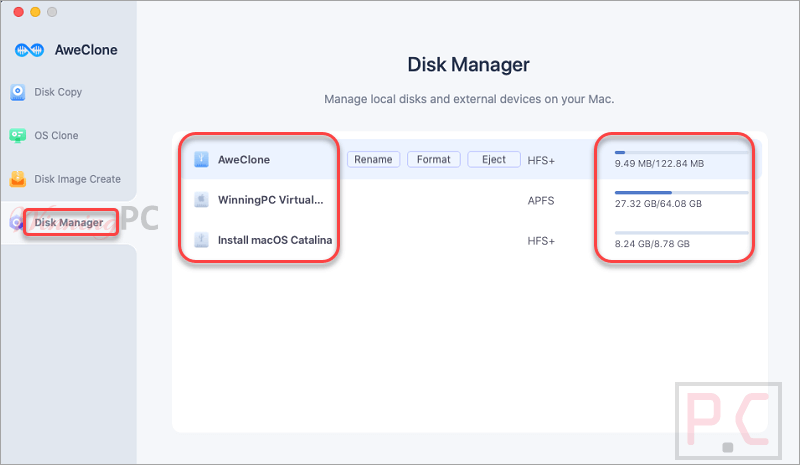Click the Disk Image Create sidebar icon
This screenshot has width=800, height=465.
click(x=18, y=179)
